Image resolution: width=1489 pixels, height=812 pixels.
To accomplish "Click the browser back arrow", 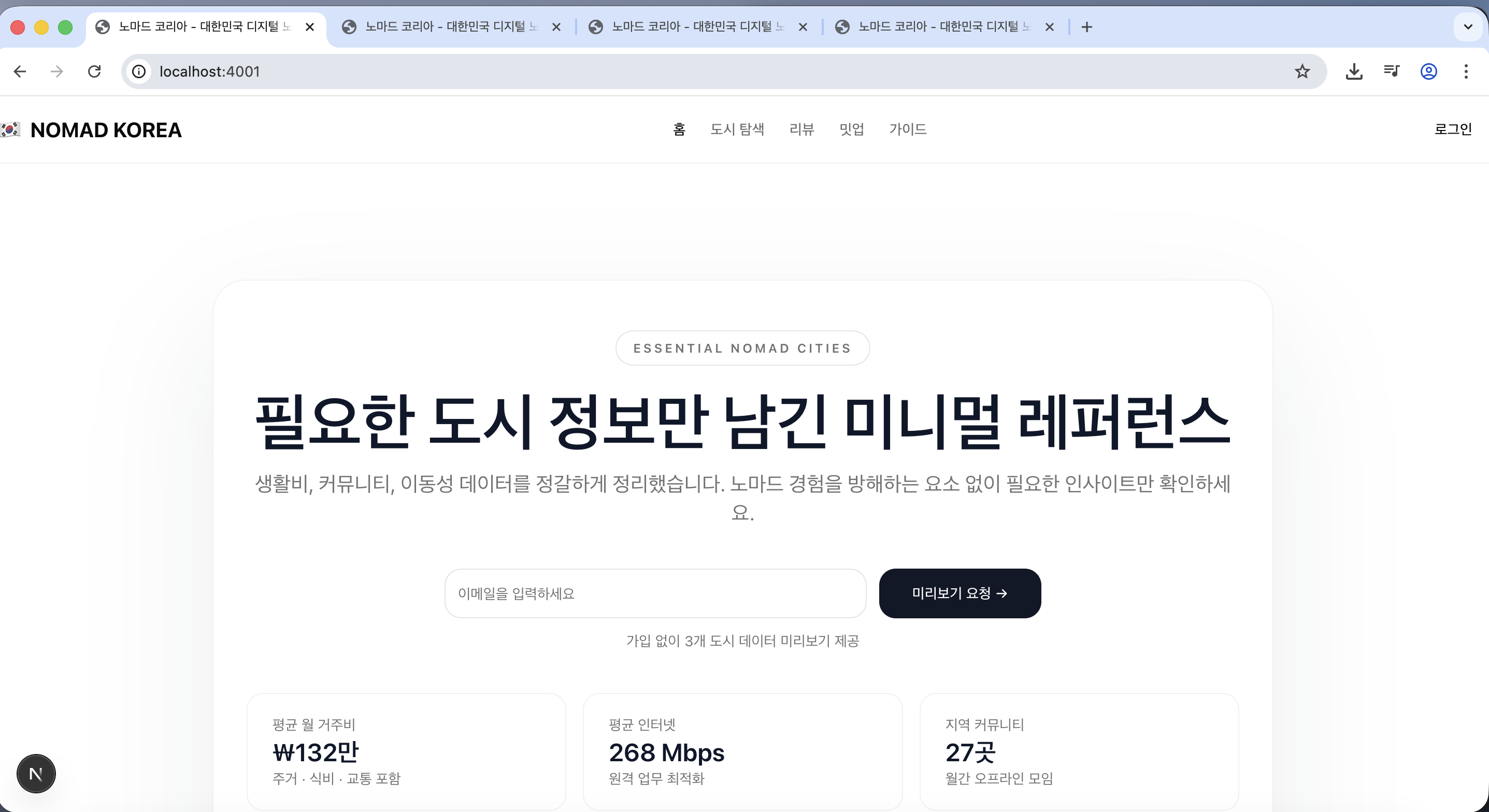I will [20, 71].
